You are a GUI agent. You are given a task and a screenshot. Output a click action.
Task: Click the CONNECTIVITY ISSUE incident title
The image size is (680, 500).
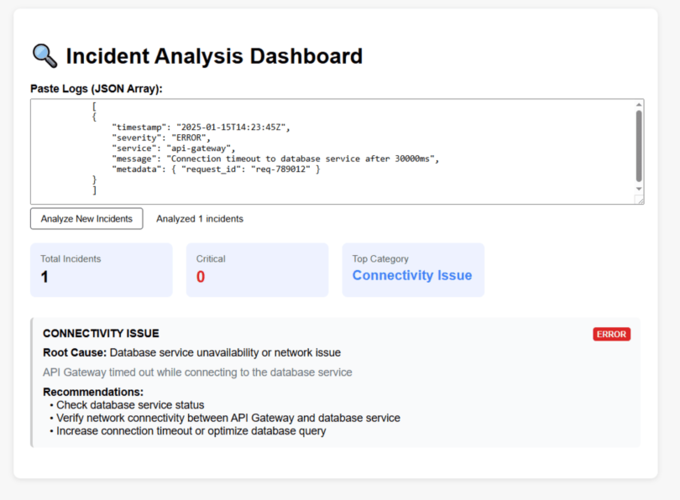(101, 333)
